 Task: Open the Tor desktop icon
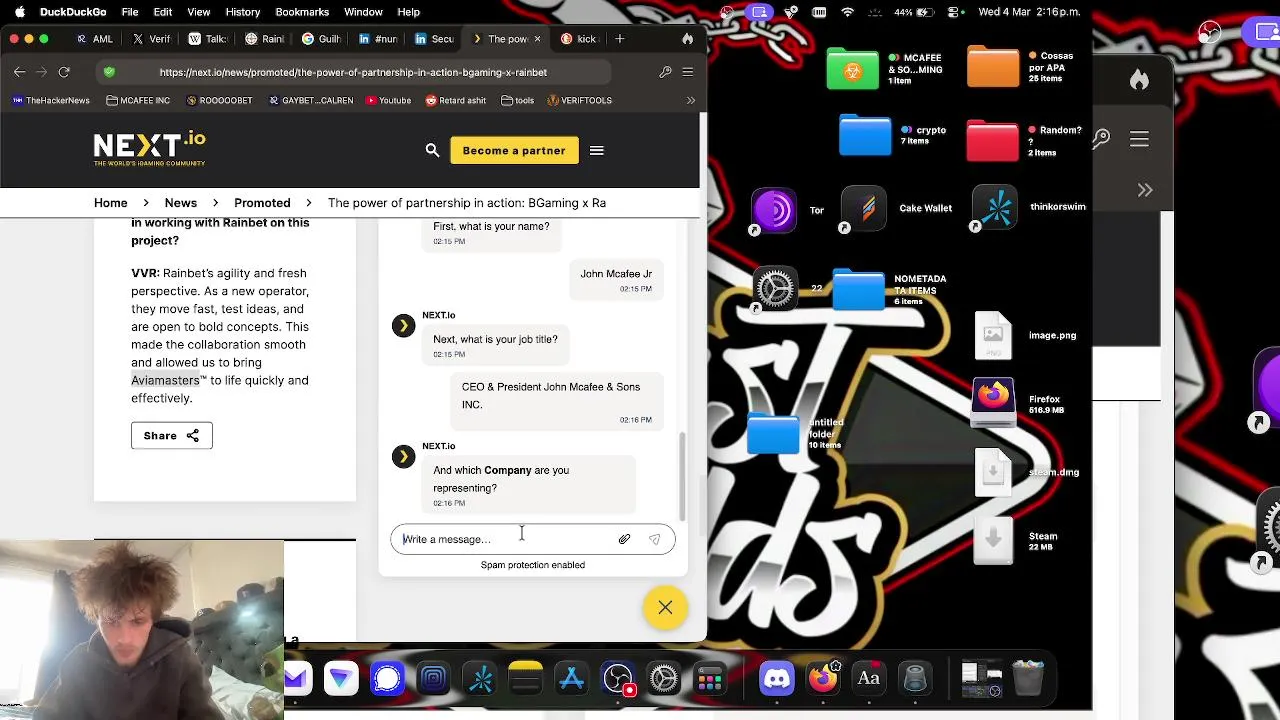pos(773,210)
